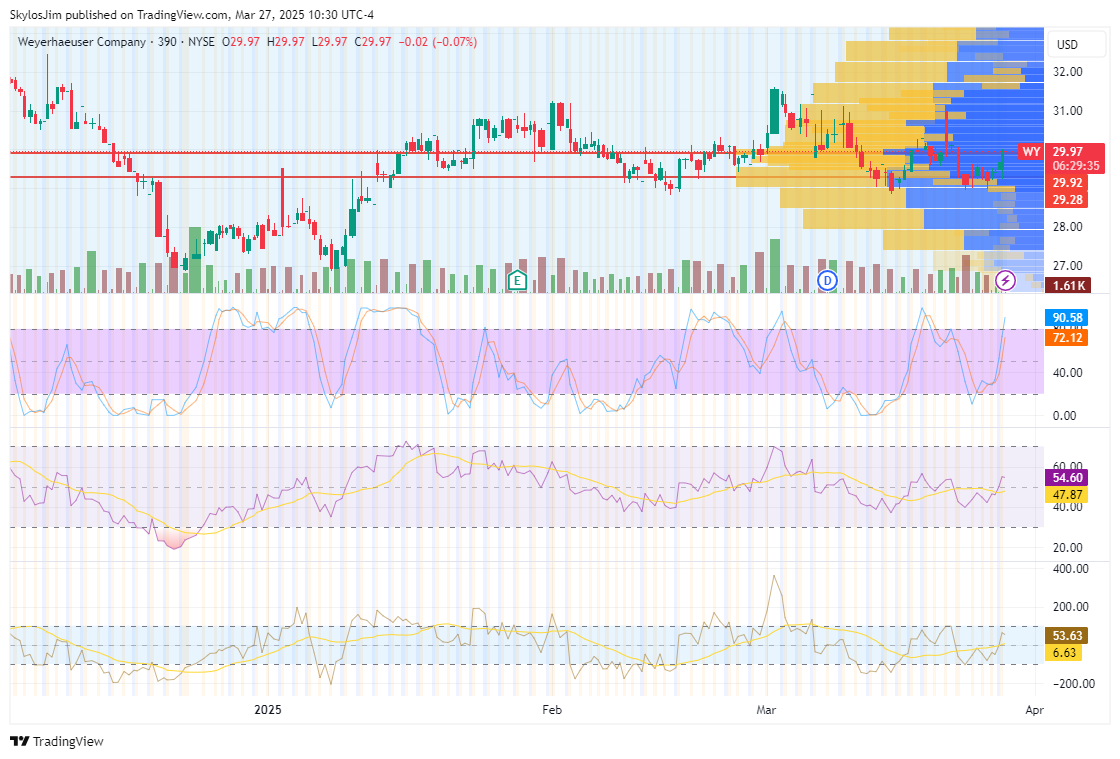Click the C29.97 close value
1120x759 pixels.
point(373,42)
